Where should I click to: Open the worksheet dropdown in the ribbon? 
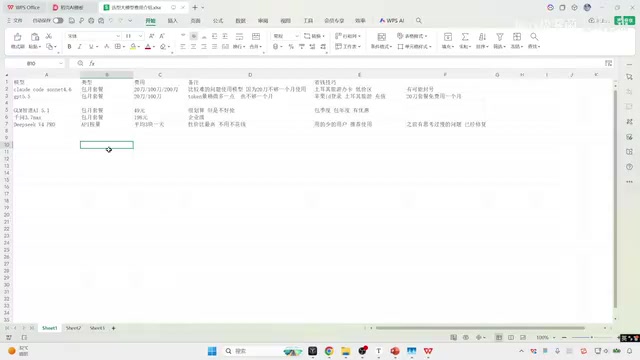348,47
